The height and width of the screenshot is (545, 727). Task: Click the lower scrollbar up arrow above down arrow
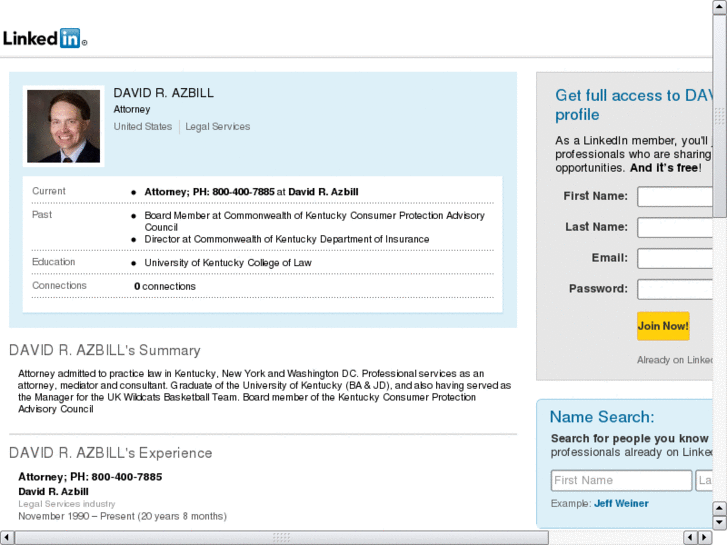coord(720,508)
